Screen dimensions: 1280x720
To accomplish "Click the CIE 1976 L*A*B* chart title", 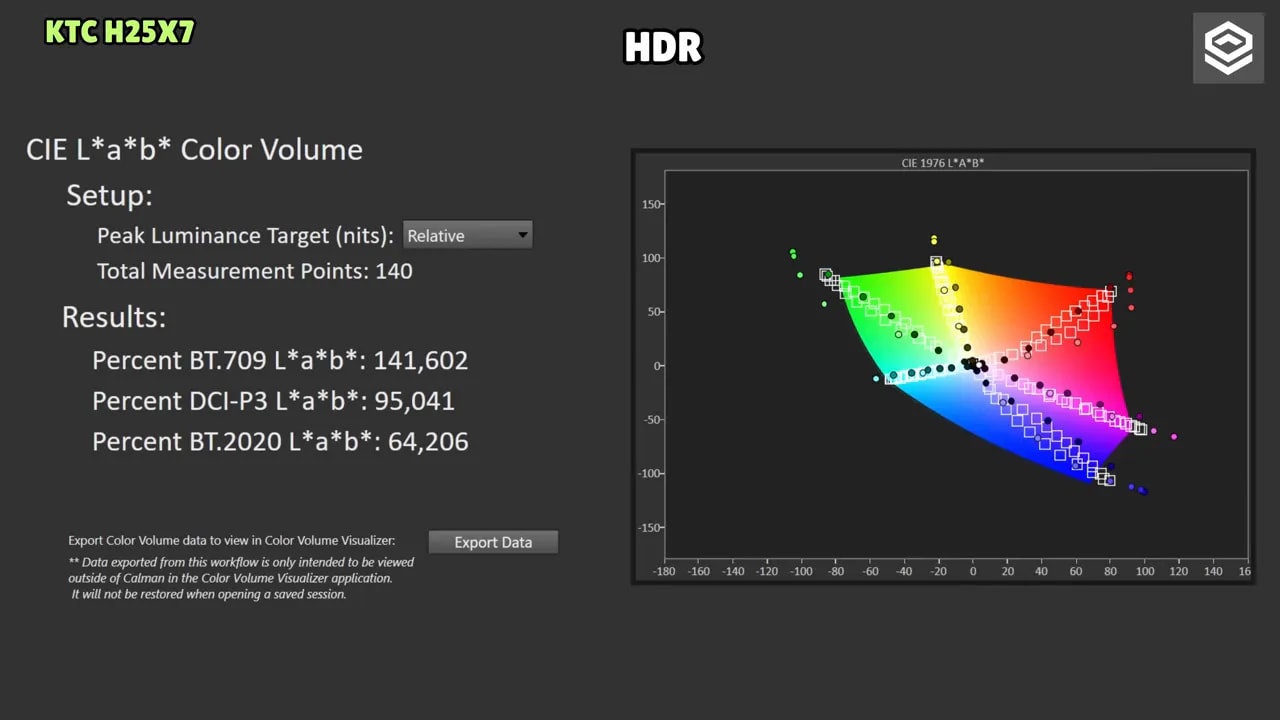I will (942, 162).
